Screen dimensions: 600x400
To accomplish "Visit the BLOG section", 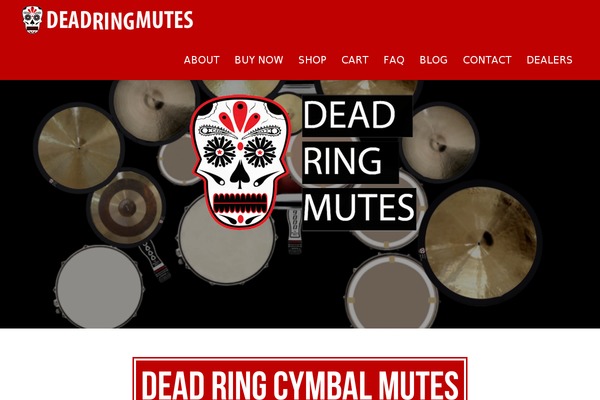I will [434, 60].
